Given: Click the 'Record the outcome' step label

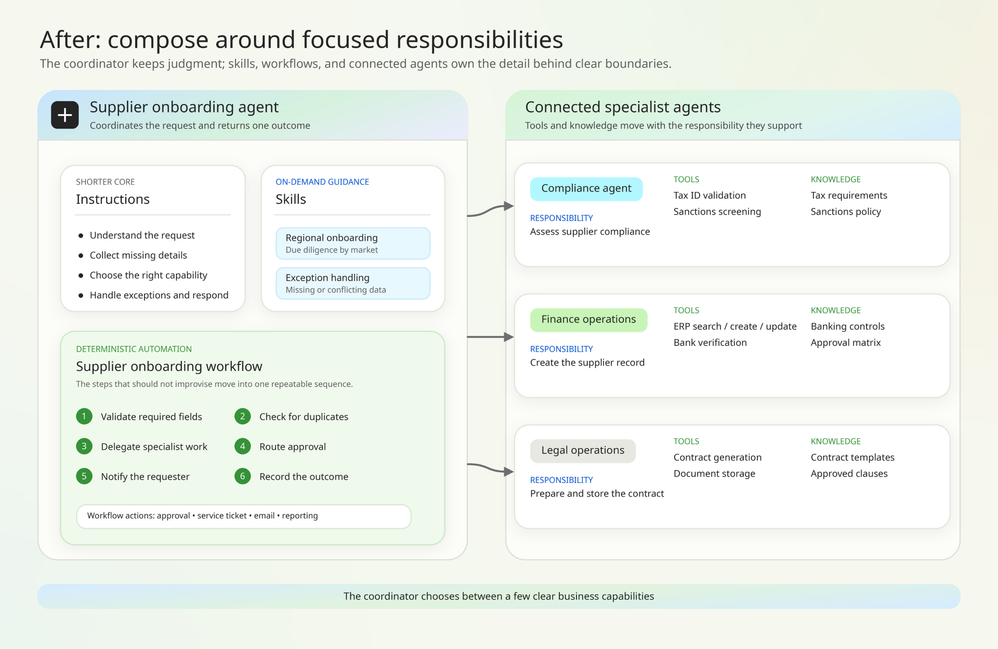Looking at the screenshot, I should (x=304, y=477).
